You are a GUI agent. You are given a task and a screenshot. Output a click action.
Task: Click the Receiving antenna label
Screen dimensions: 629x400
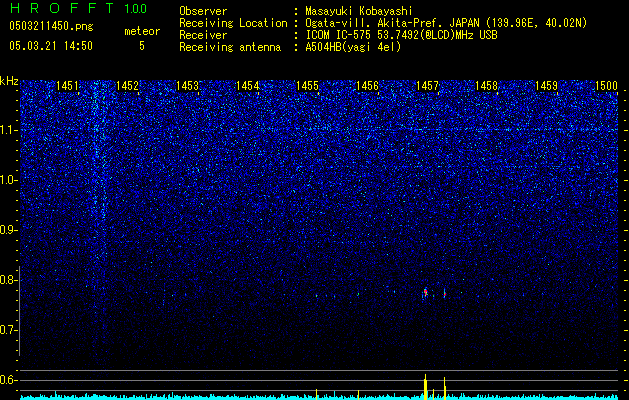tap(230, 47)
